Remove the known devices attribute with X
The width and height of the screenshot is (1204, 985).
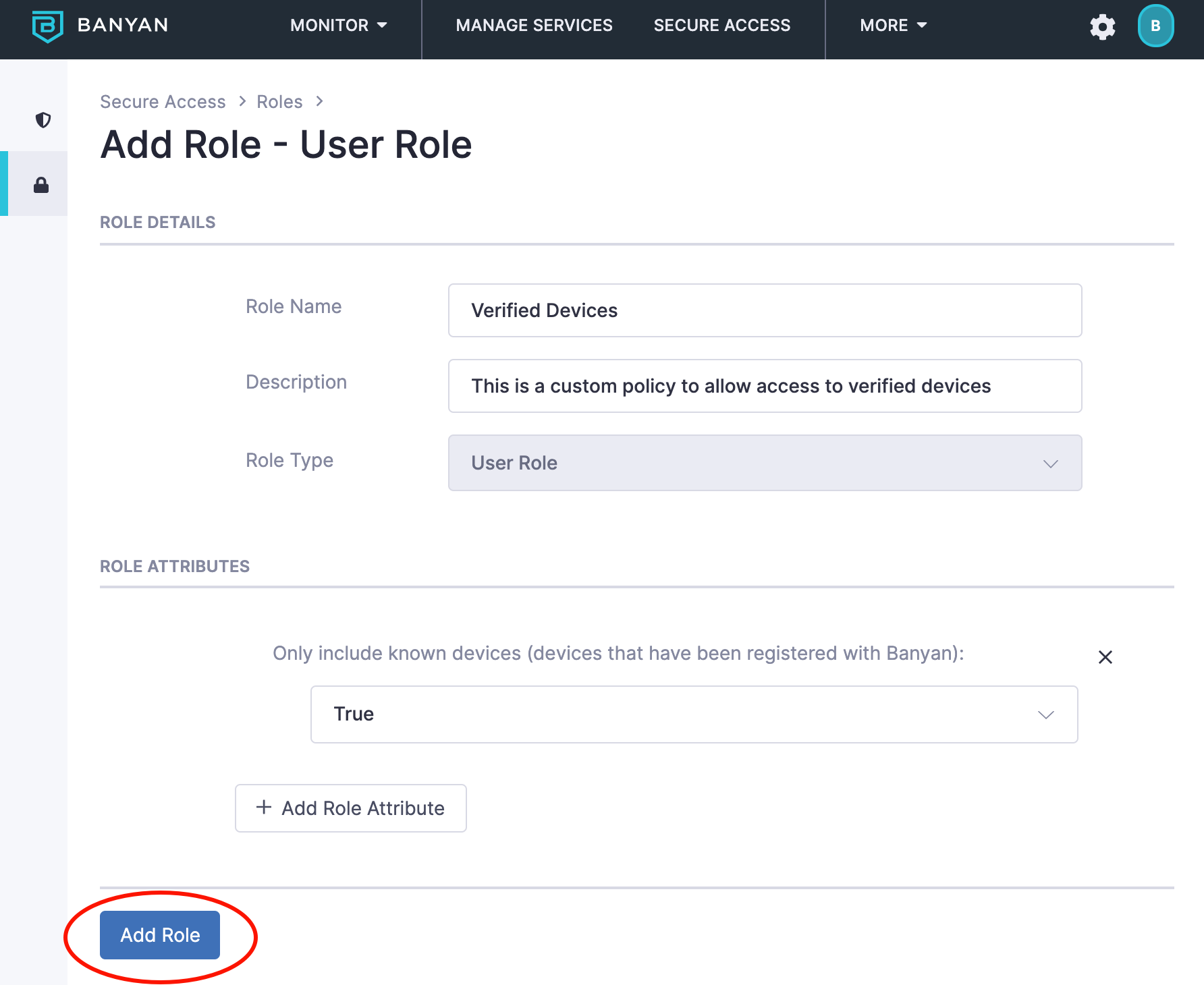tap(1105, 657)
